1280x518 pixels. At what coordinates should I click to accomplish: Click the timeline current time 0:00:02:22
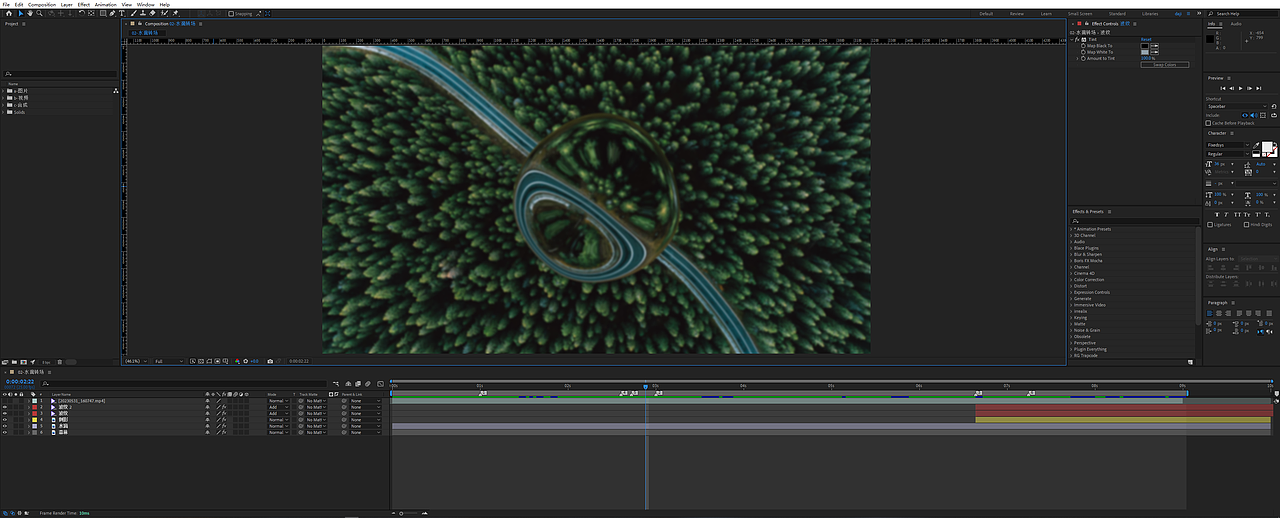pos(20,381)
